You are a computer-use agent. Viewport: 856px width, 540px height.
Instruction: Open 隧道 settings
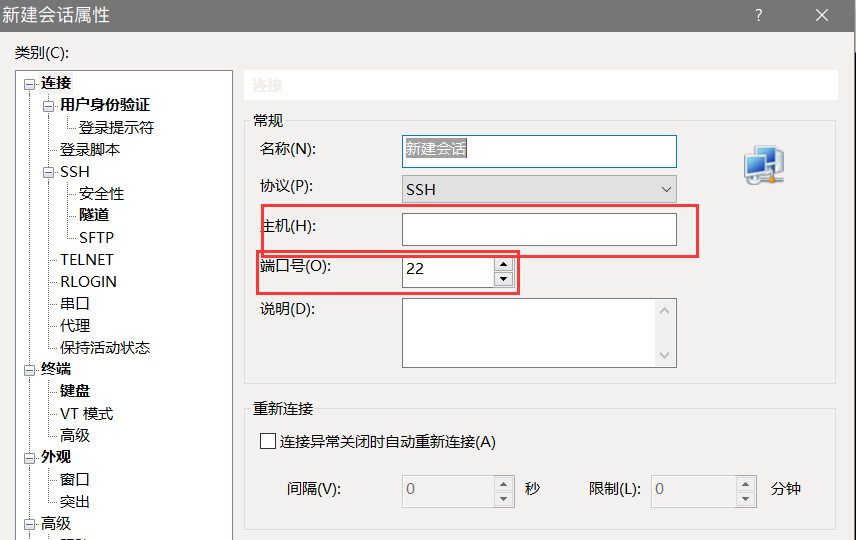(x=94, y=215)
